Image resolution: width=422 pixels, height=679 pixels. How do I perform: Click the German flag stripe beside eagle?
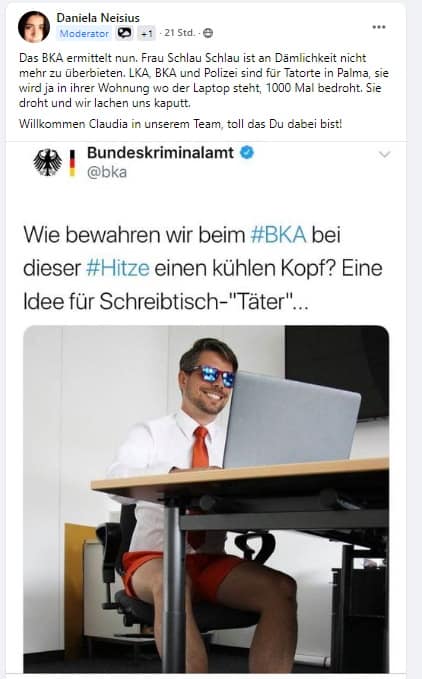[72, 163]
